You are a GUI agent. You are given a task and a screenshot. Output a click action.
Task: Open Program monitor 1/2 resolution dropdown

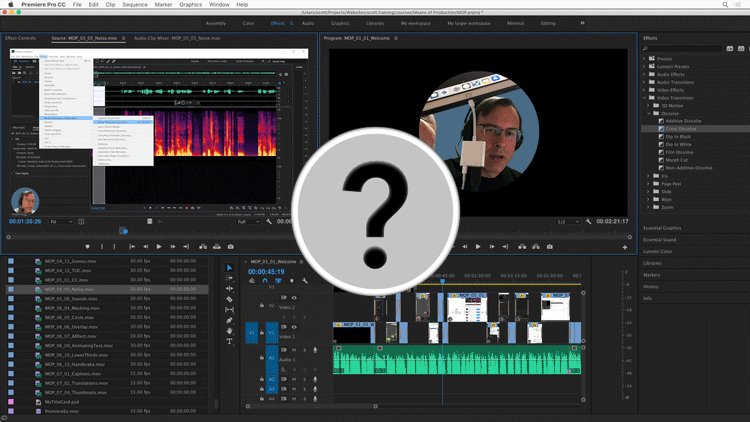568,222
